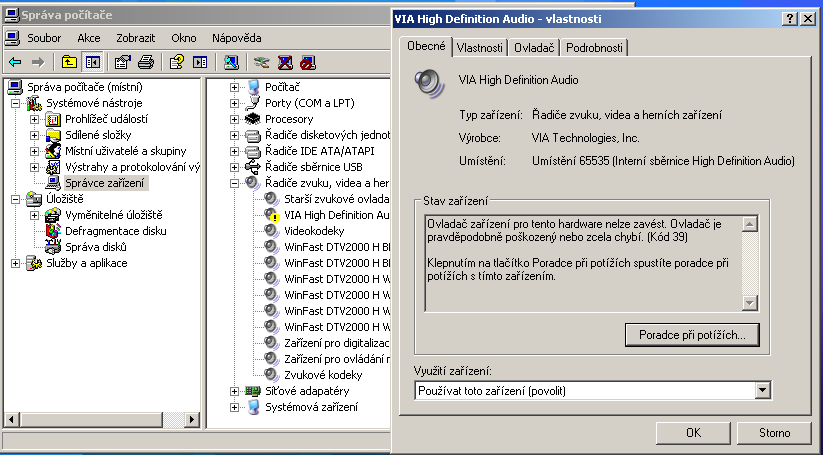This screenshot has width=823, height=455.
Task: Expand the Prohlížeč událostí node
Action: [x=35, y=119]
